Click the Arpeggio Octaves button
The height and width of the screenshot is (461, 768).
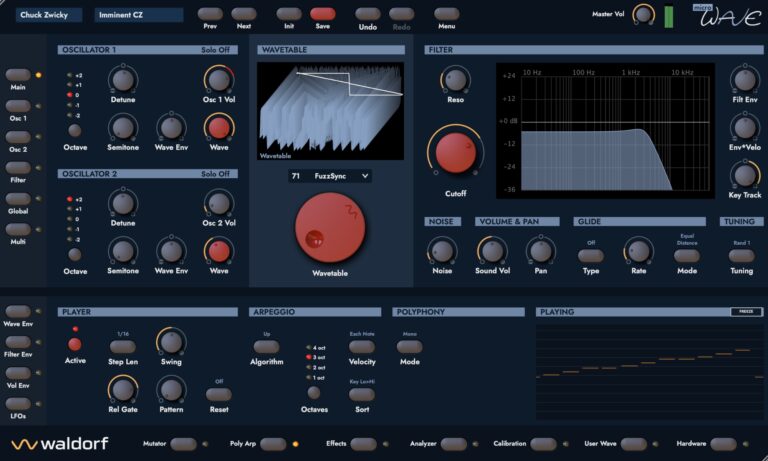point(314,393)
